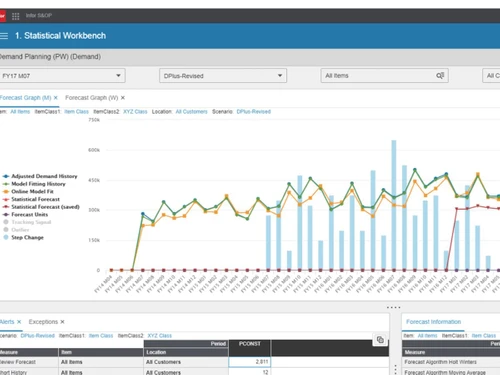Click the XYZ Class link in chart filters
This screenshot has height=375, width=500.
[135, 112]
